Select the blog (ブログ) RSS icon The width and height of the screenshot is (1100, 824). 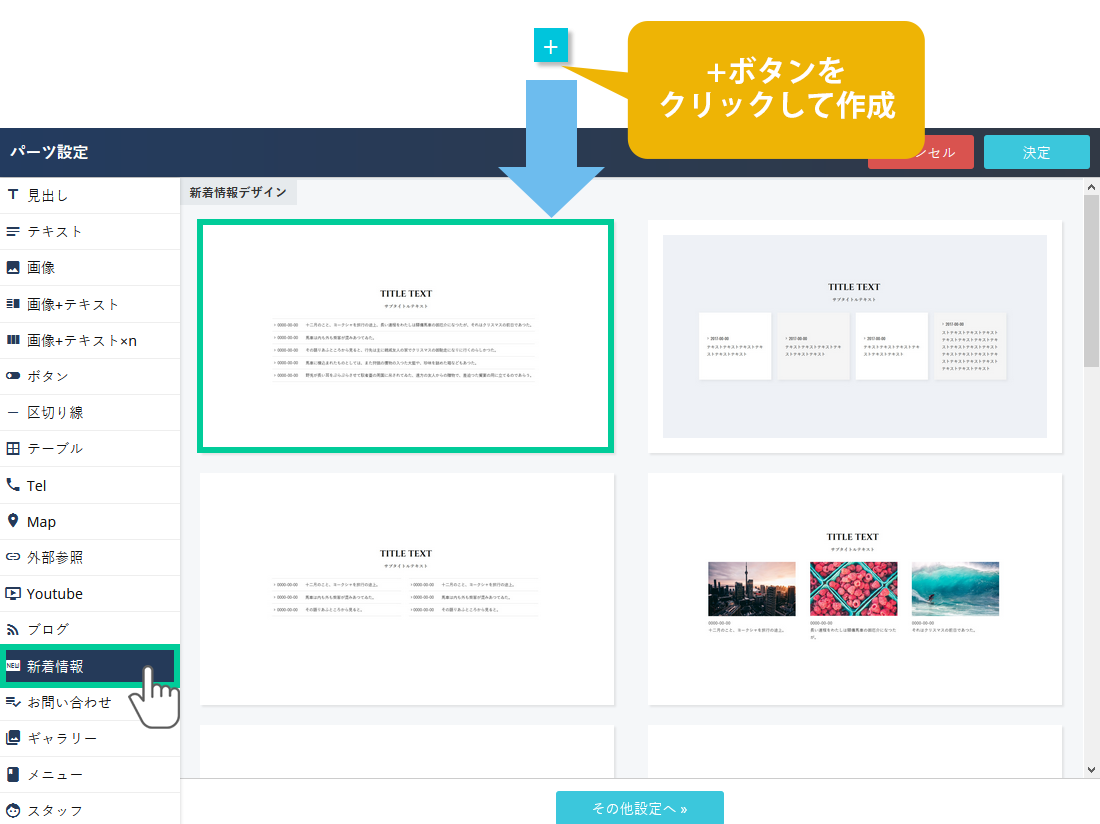(13, 630)
